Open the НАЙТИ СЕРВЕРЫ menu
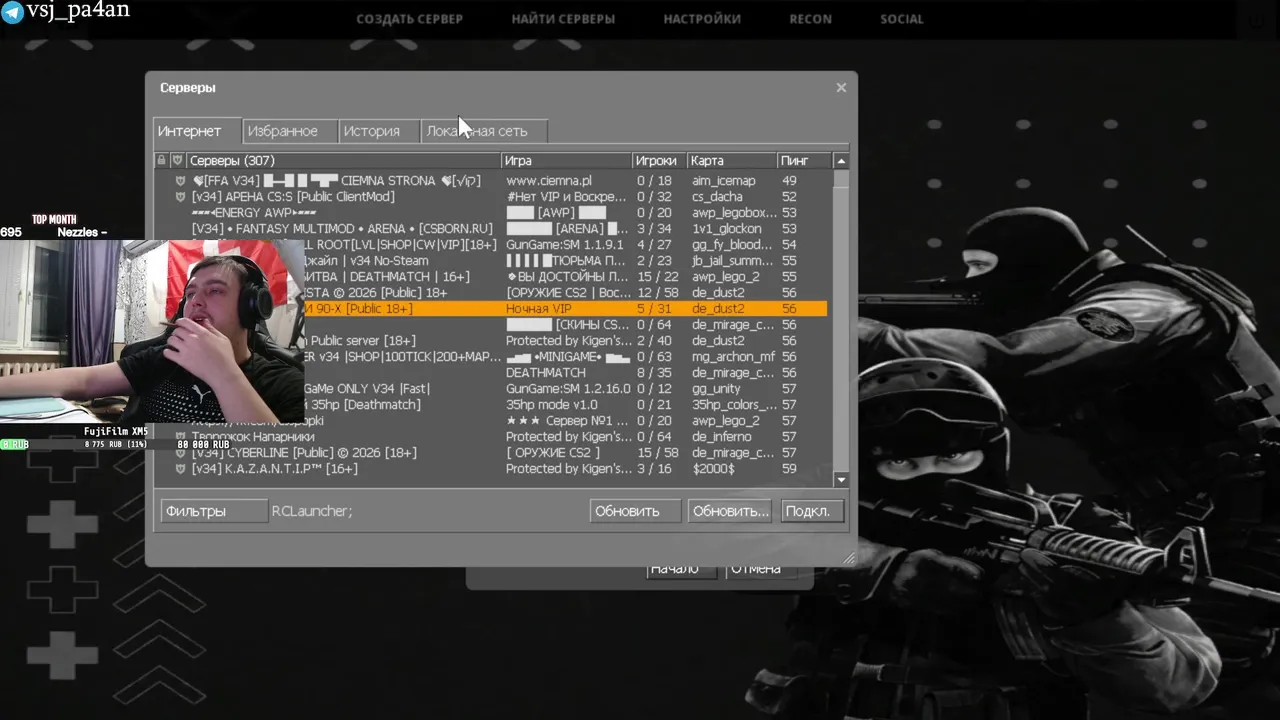This screenshot has width=1280, height=720. click(563, 19)
